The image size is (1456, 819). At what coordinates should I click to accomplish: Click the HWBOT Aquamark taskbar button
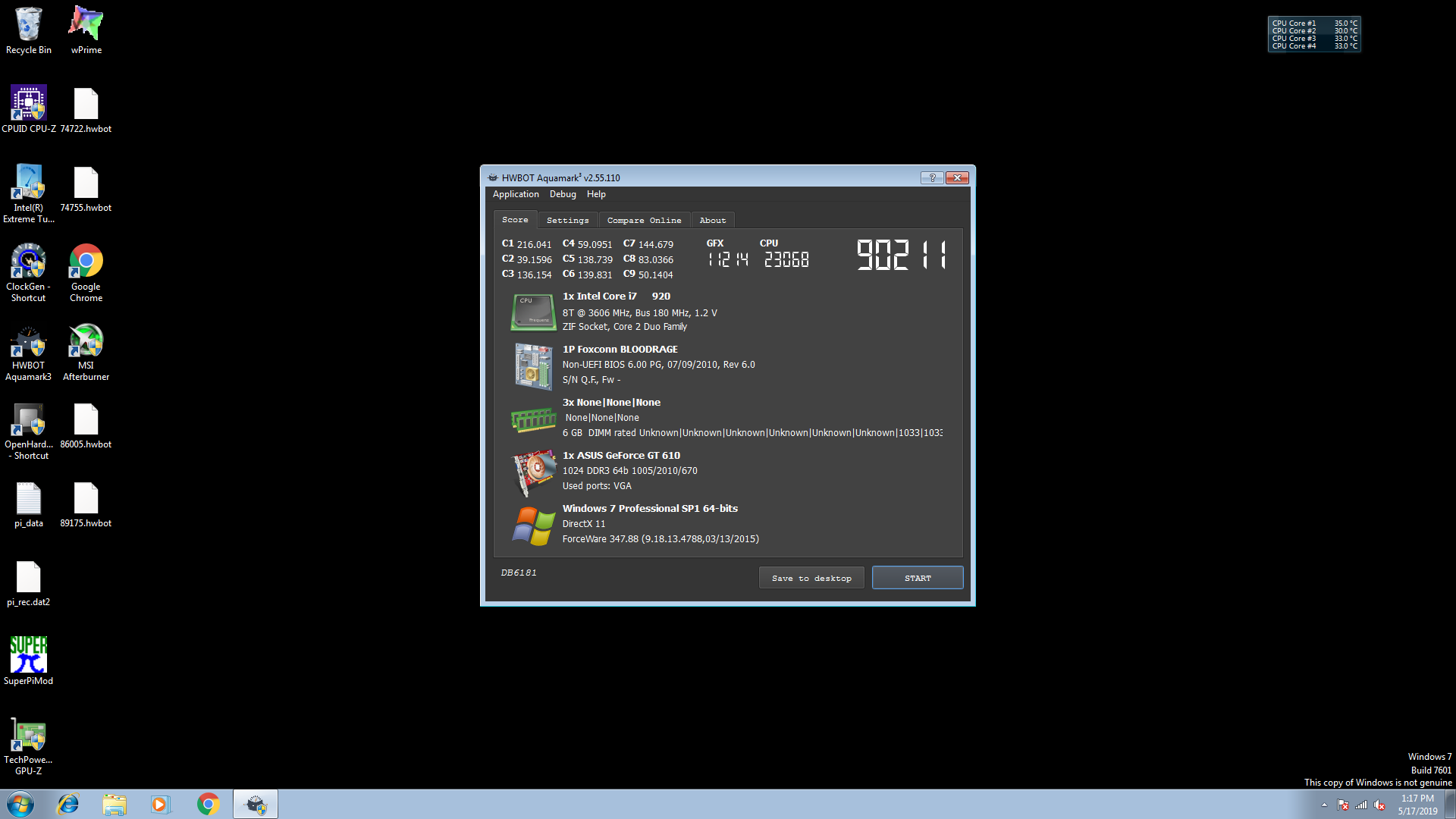pyautogui.click(x=256, y=804)
